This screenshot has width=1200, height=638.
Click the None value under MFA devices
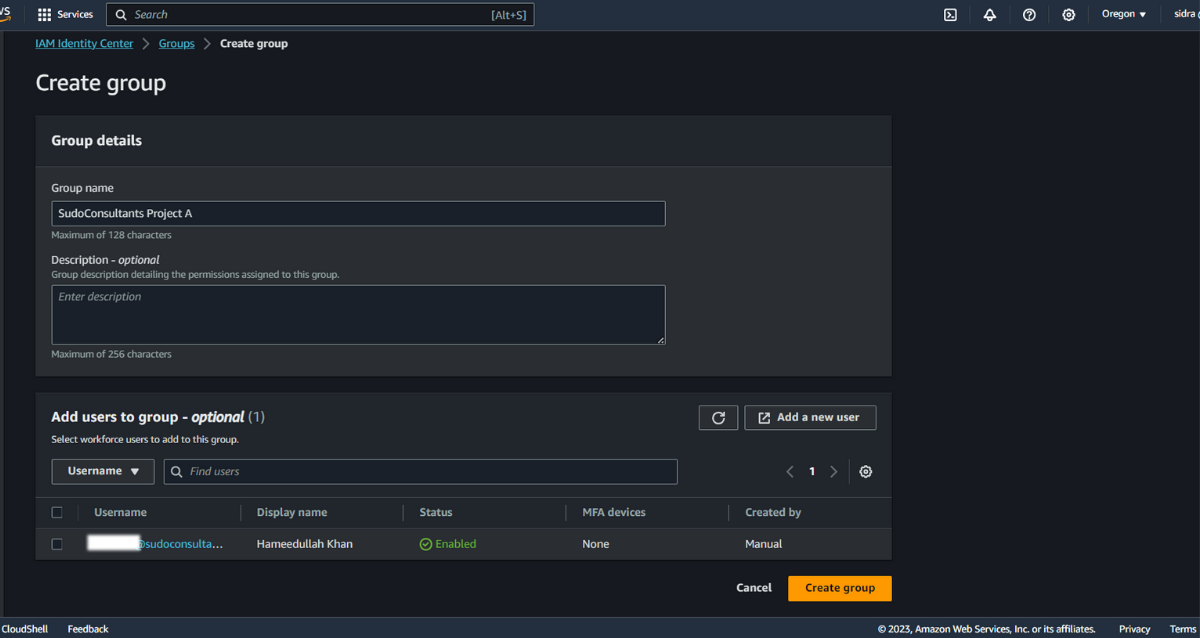coord(596,544)
